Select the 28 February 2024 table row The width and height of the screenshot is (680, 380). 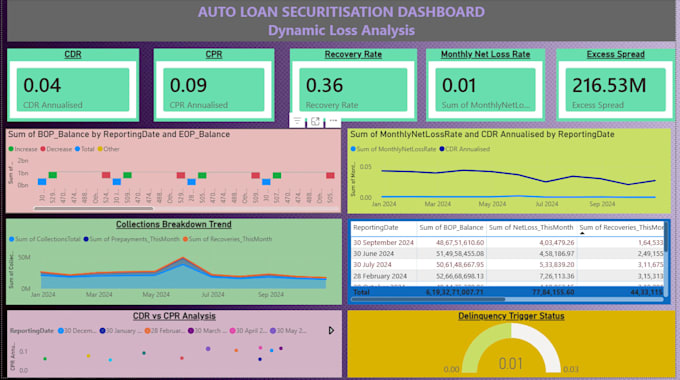point(508,276)
